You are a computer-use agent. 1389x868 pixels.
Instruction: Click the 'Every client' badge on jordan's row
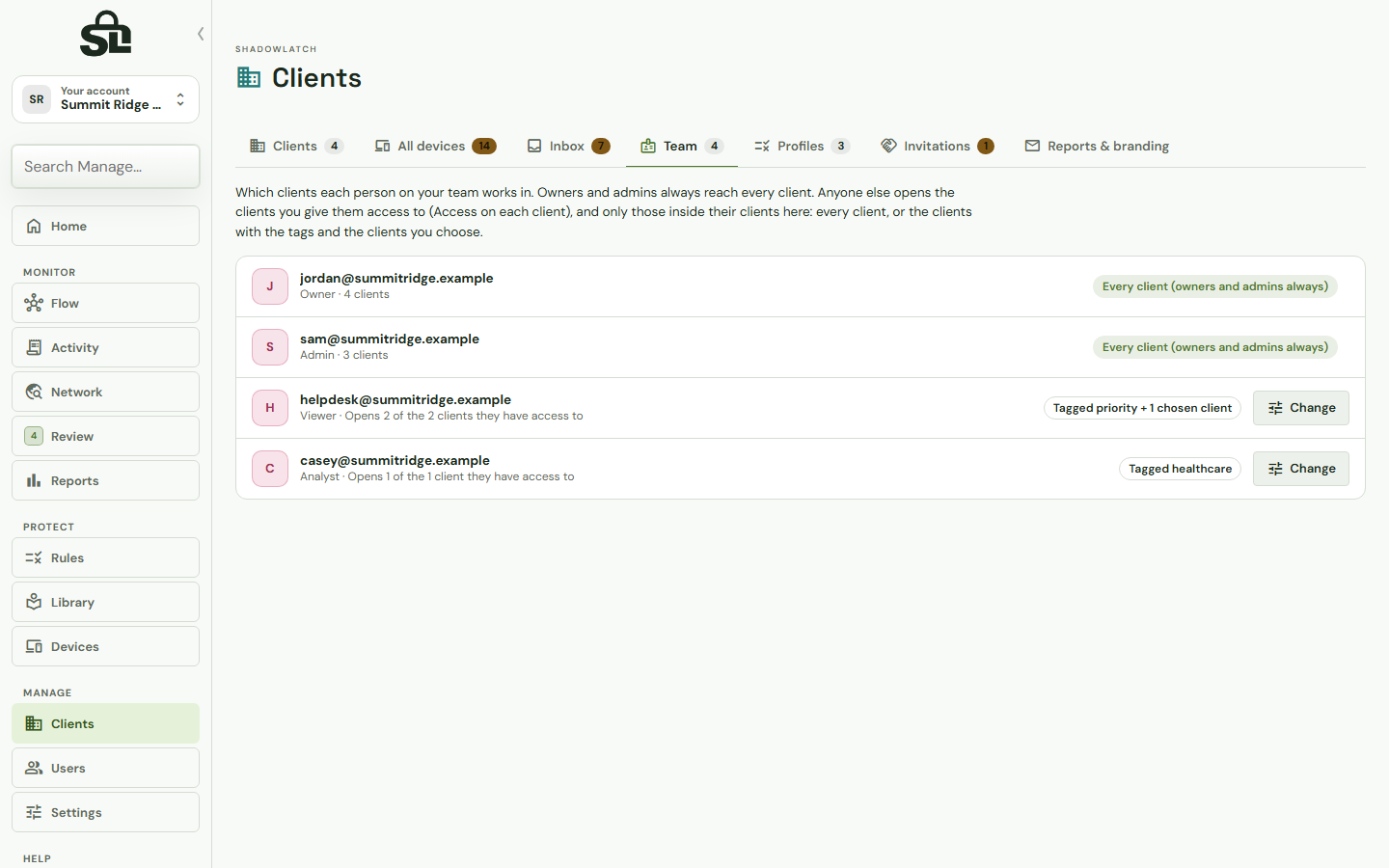tap(1215, 286)
